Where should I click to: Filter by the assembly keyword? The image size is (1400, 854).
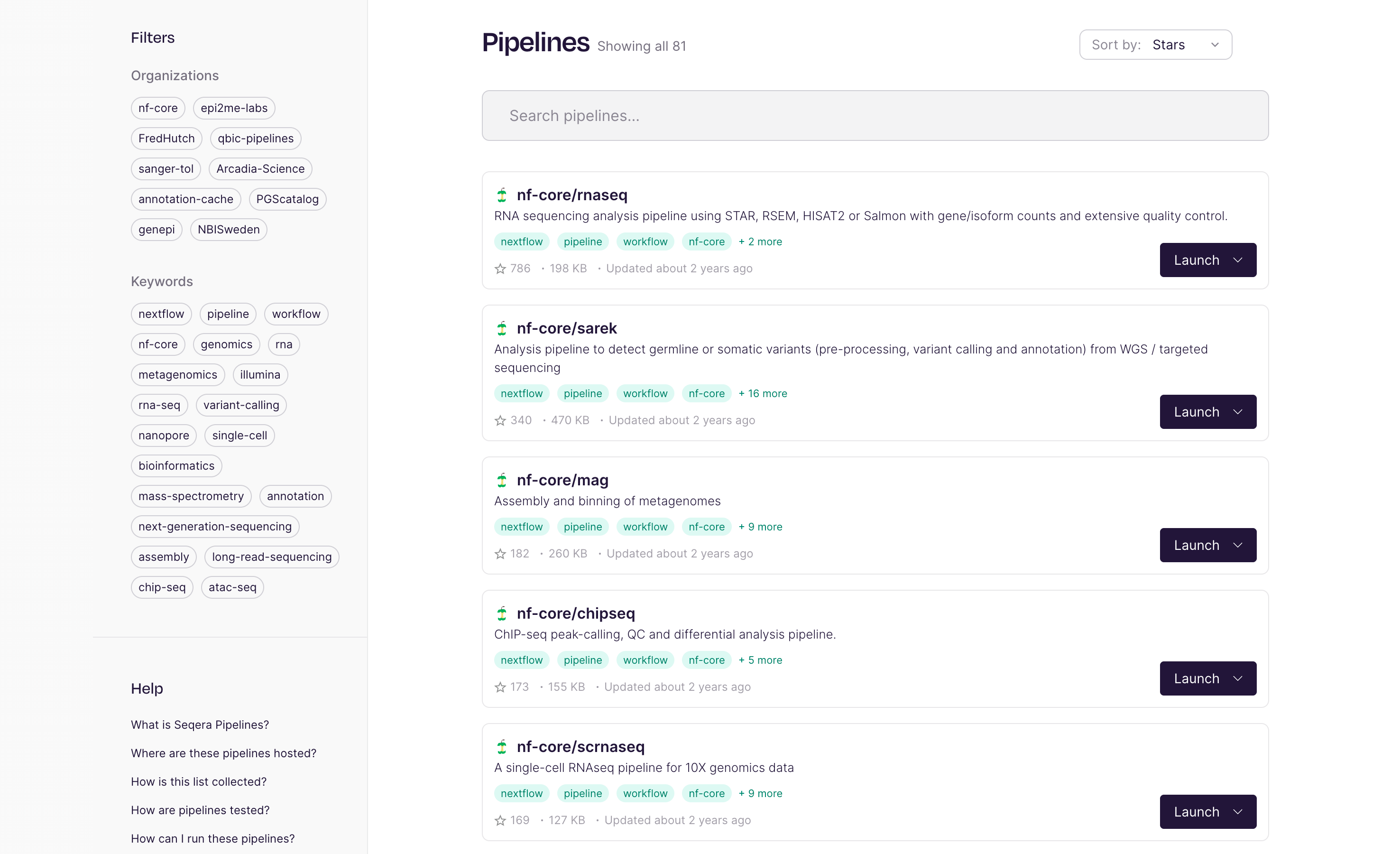coord(164,557)
